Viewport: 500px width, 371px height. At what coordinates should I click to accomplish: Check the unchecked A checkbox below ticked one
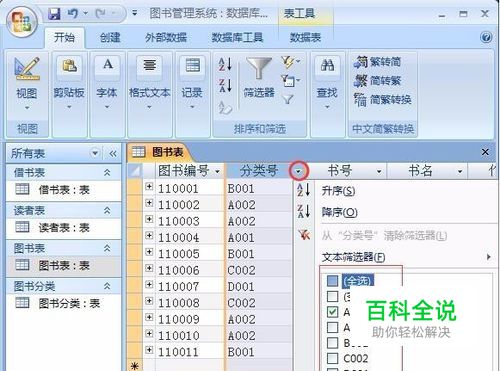[332, 327]
